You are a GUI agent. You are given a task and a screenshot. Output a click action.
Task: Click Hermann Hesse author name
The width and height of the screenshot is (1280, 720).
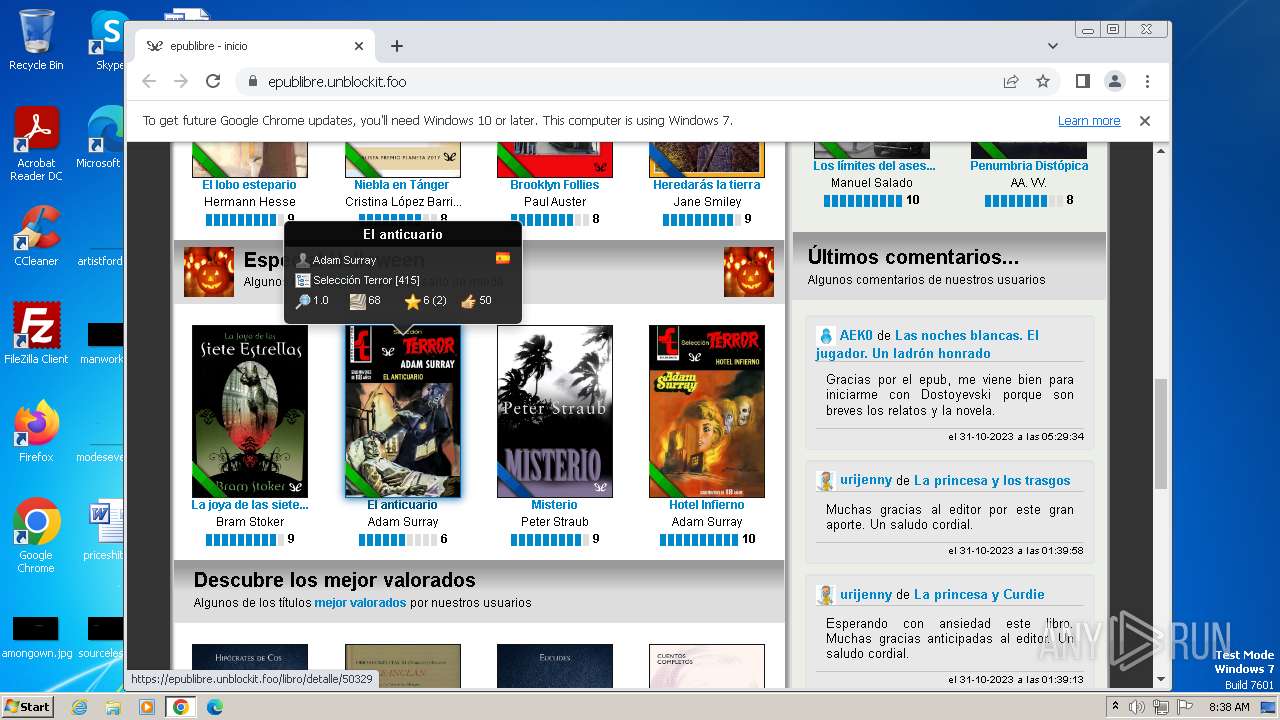coord(250,201)
